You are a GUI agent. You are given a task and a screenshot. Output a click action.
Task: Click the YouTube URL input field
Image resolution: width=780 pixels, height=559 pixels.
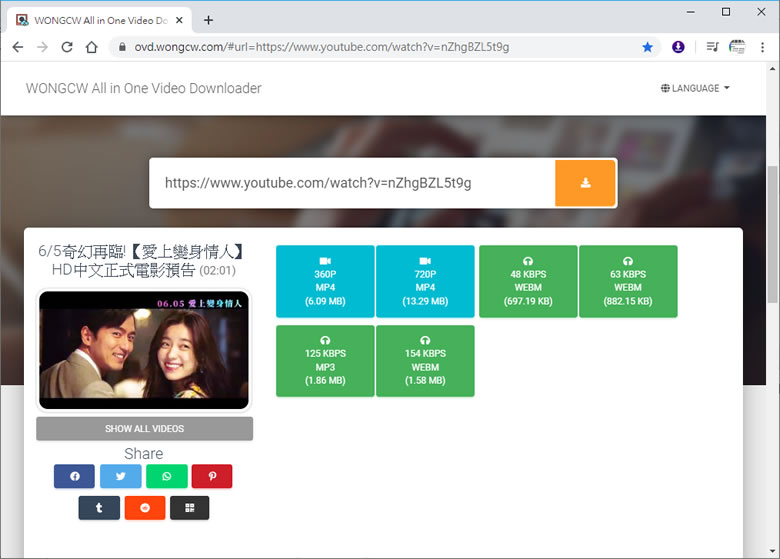352,183
